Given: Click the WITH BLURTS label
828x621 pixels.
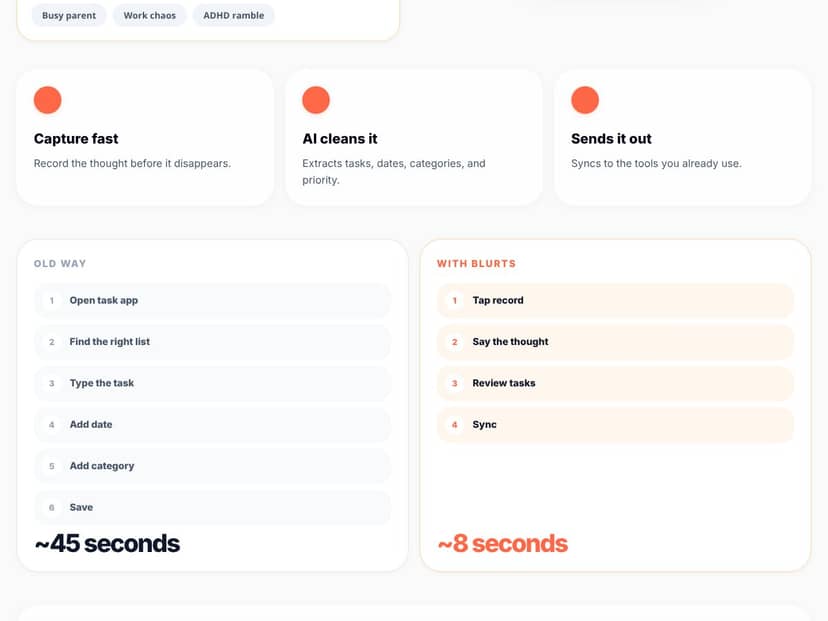Looking at the screenshot, I should pyautogui.click(x=476, y=264).
